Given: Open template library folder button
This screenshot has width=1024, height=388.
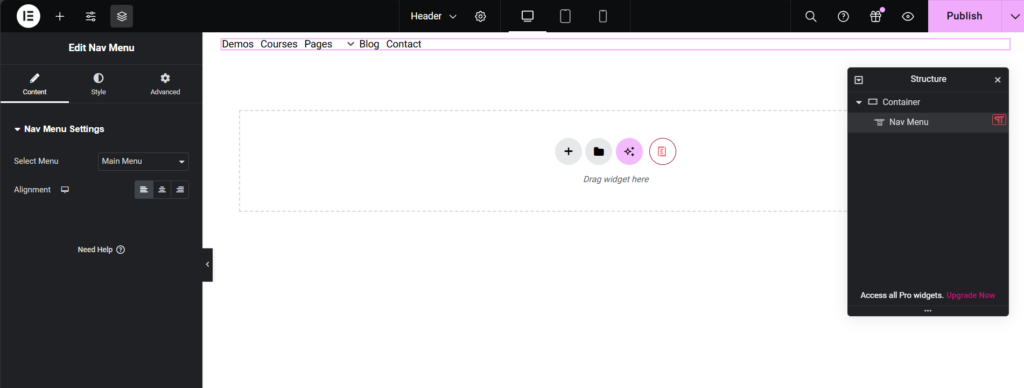Looking at the screenshot, I should pyautogui.click(x=599, y=152).
